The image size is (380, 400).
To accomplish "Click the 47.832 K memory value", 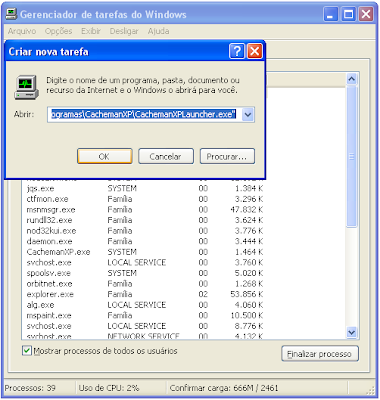I will tap(247, 210).
